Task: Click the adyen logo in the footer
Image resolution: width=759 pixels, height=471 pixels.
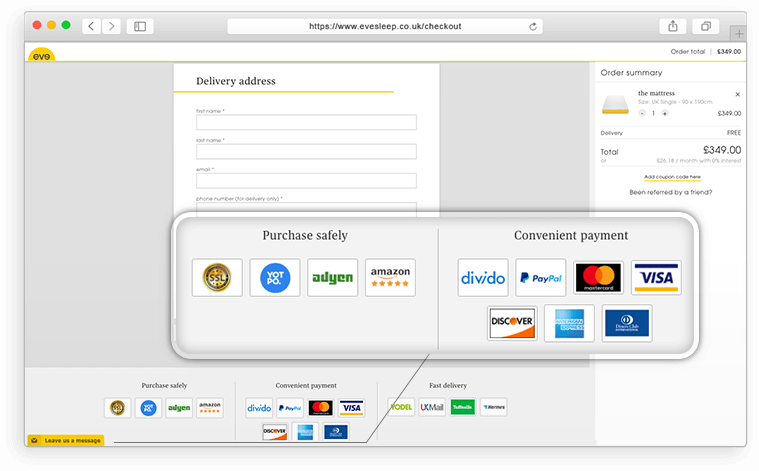Action: [x=179, y=408]
